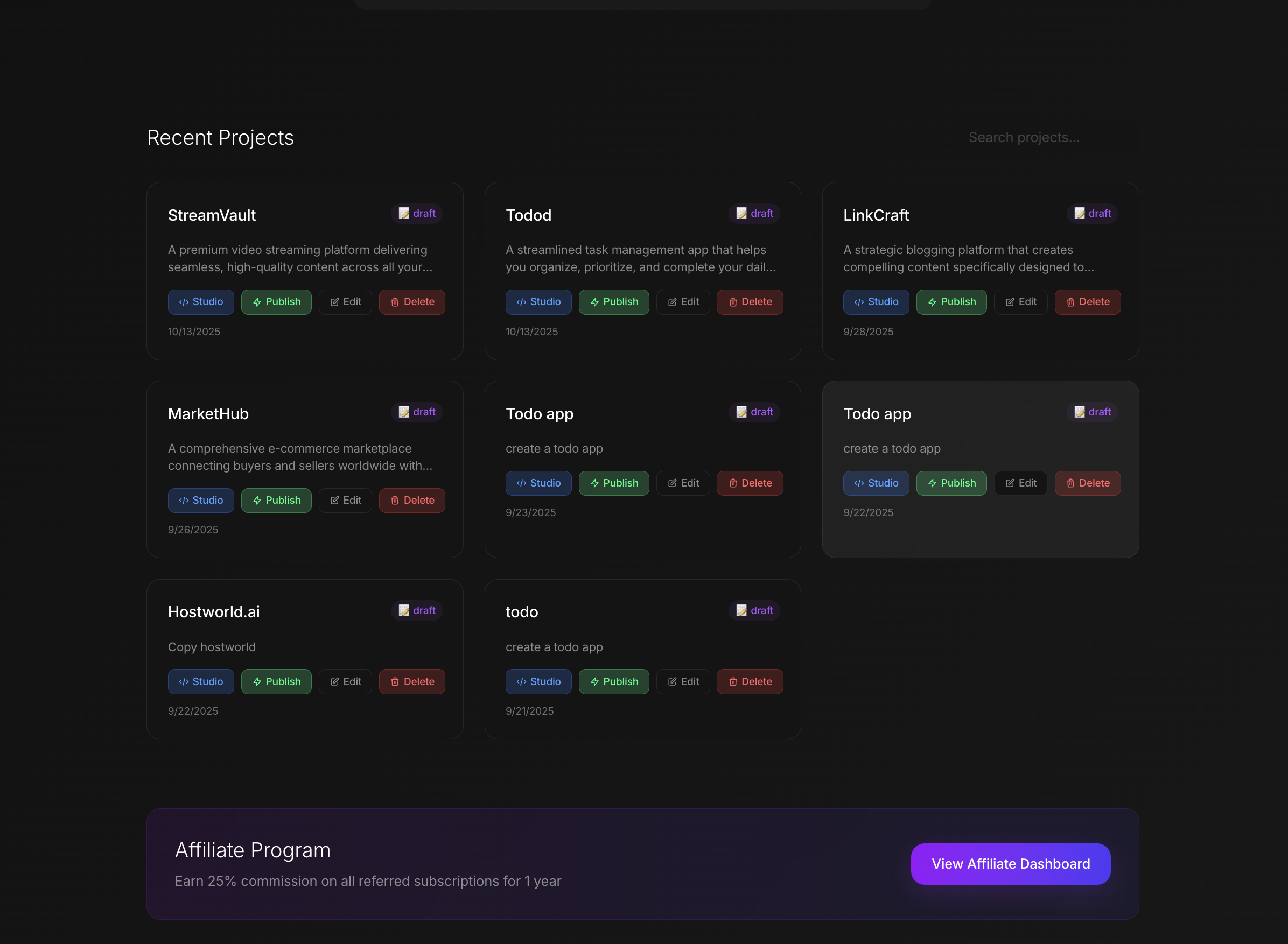This screenshot has height=944, width=1288.
Task: Click the code Studio icon on LinkCraft
Action: coord(859,302)
